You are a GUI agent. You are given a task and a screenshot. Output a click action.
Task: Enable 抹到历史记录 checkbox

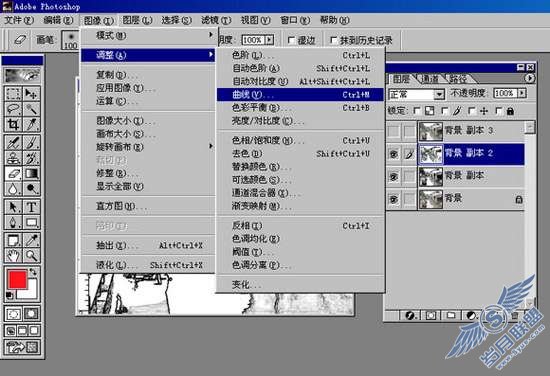click(334, 40)
